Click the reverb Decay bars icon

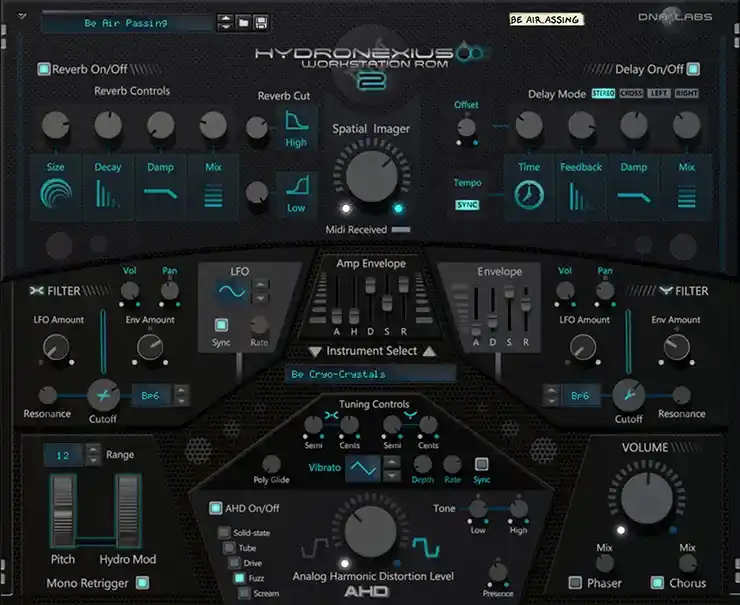pos(108,194)
